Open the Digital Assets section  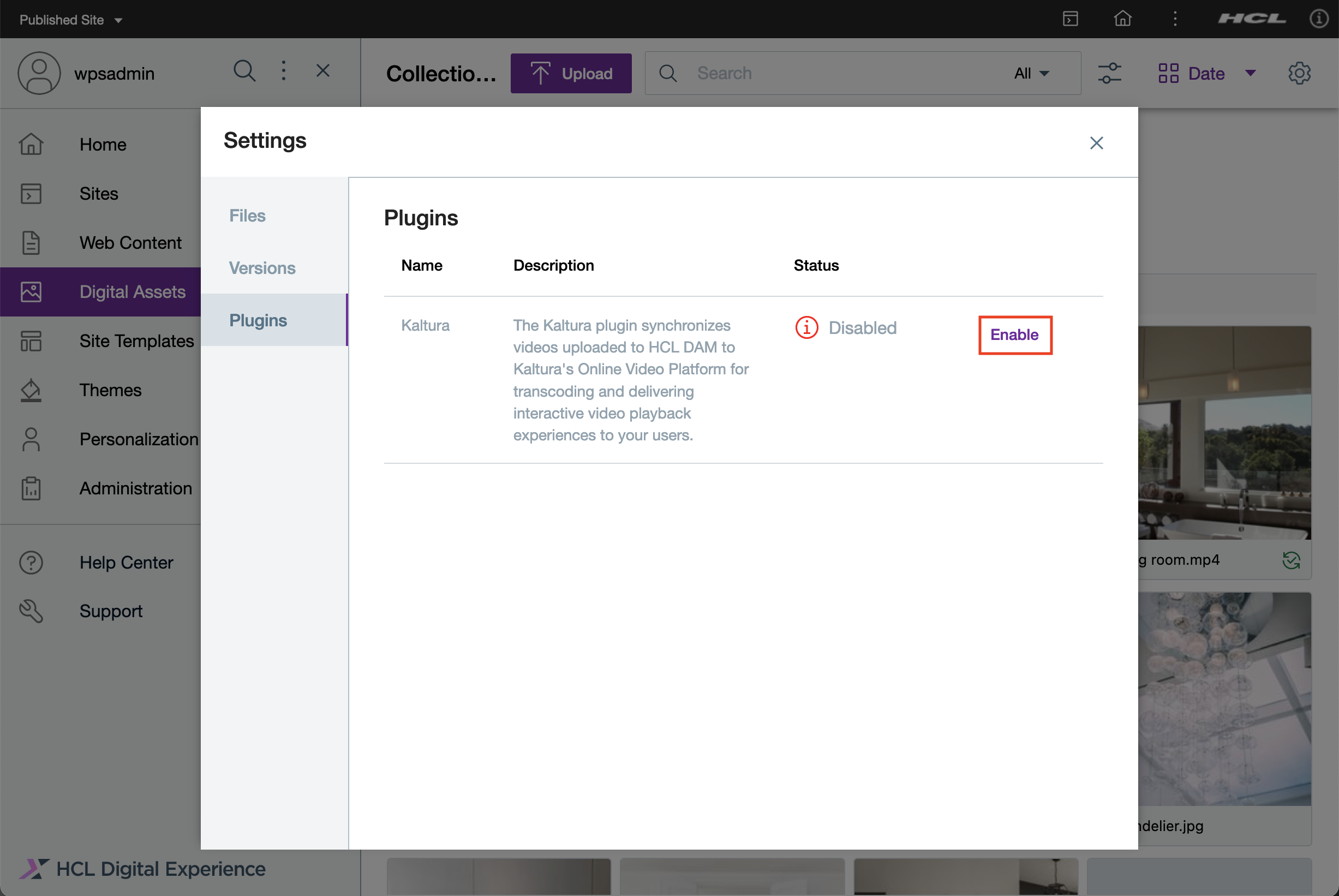[133, 291]
